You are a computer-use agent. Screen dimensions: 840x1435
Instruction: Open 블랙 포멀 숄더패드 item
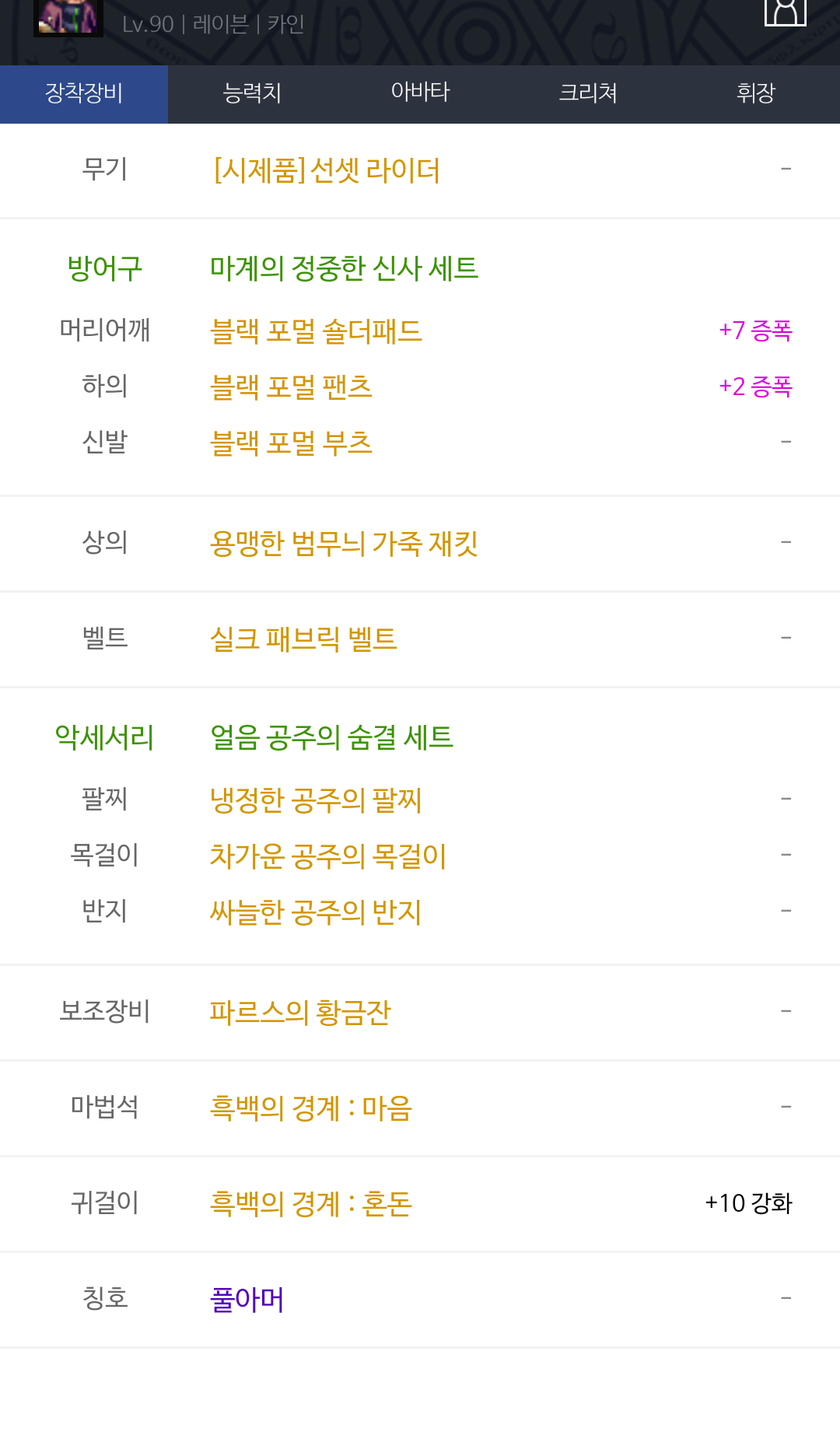[x=316, y=331]
